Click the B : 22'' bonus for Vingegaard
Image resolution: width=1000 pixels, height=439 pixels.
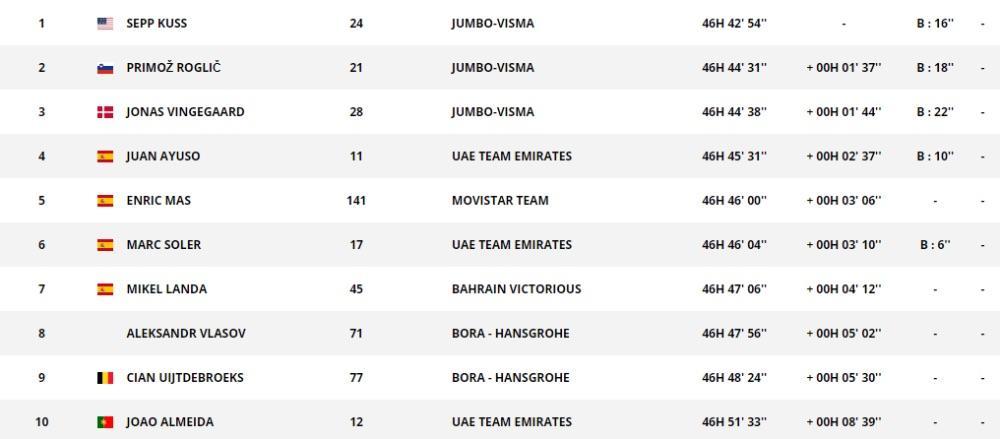936,112
